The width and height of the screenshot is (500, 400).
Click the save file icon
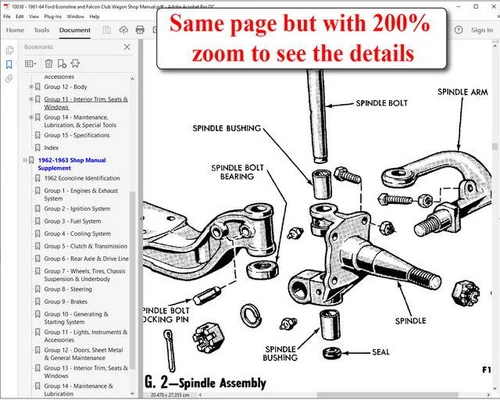(x=107, y=30)
